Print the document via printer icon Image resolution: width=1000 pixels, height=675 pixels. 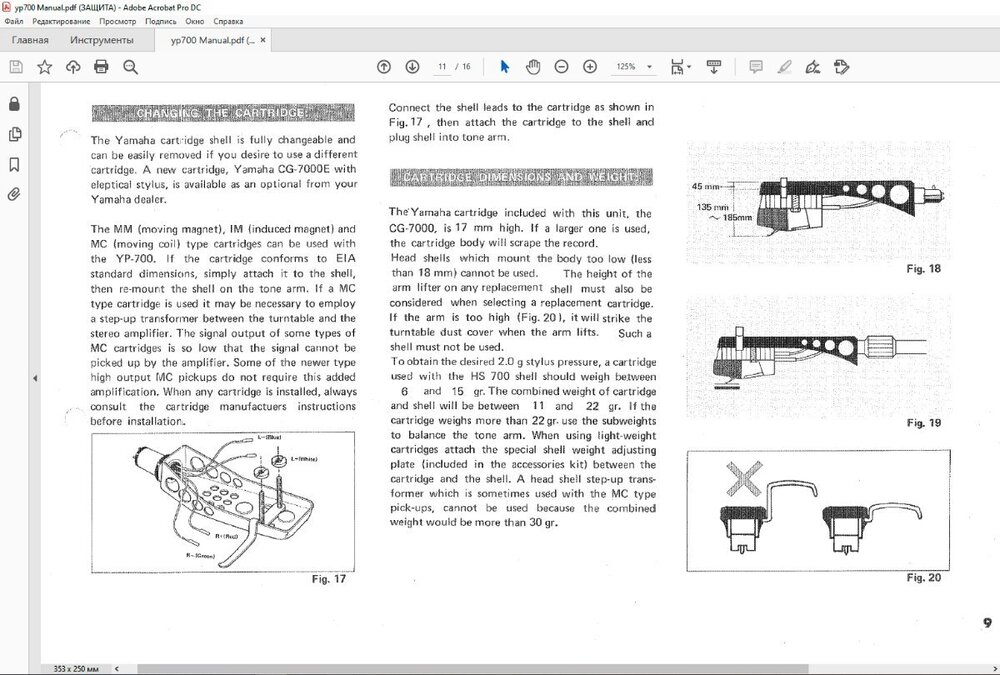click(101, 67)
